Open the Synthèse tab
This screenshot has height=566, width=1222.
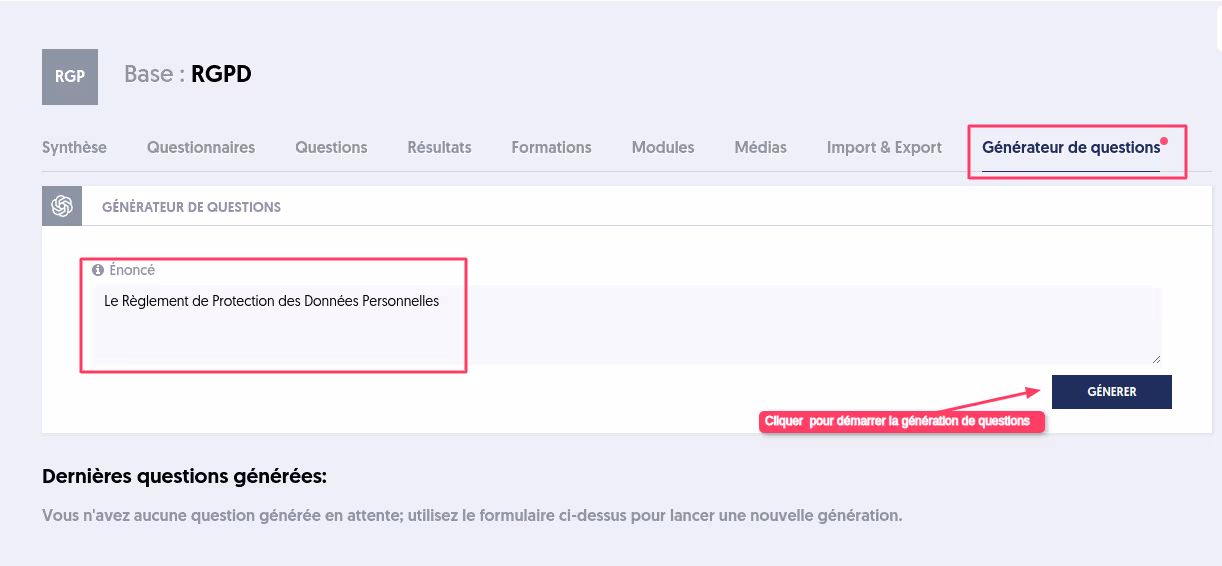tap(74, 147)
